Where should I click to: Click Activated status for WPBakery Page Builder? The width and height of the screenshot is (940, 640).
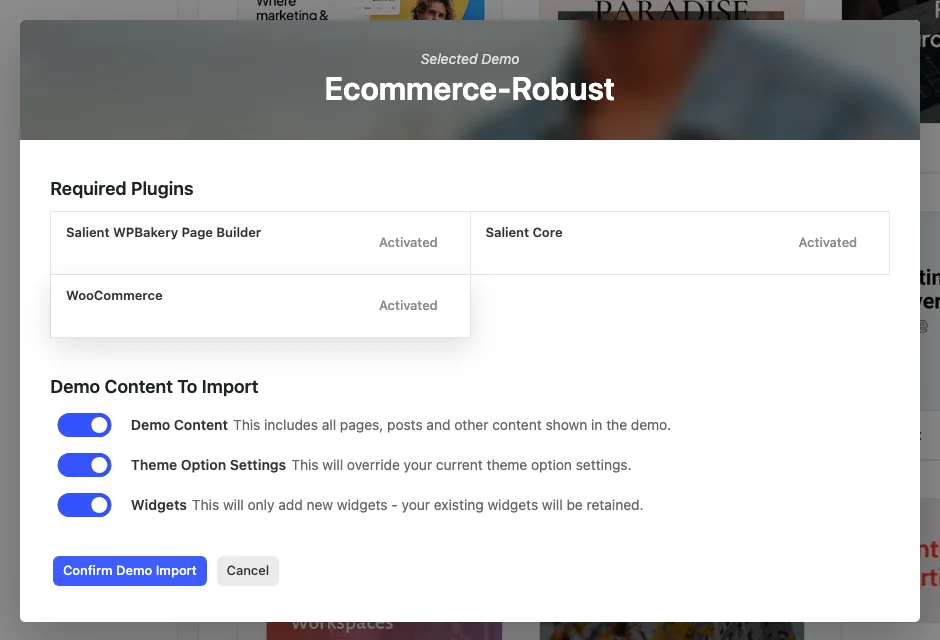click(408, 243)
